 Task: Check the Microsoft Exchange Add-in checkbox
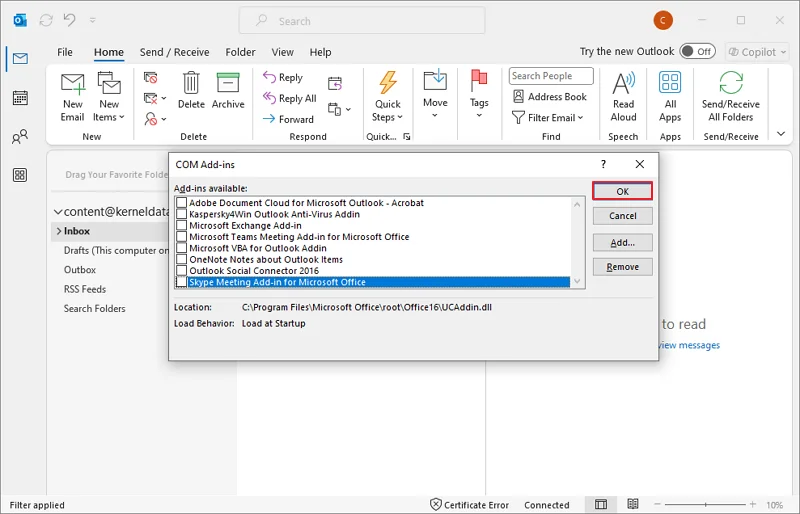click(x=182, y=225)
